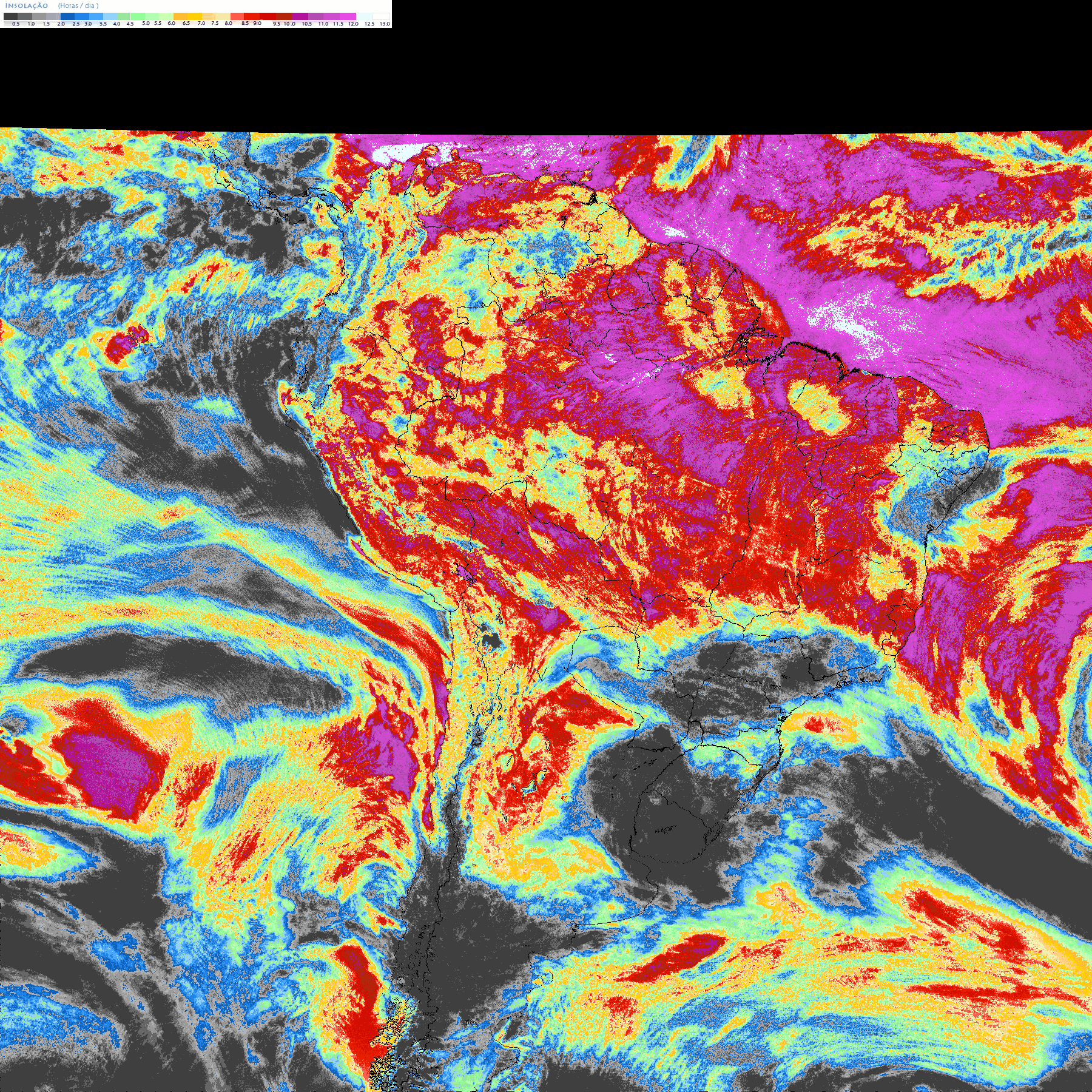The image size is (1092, 1092).
Task: Click the white legend swatch before 13.0
Action: click(381, 16)
